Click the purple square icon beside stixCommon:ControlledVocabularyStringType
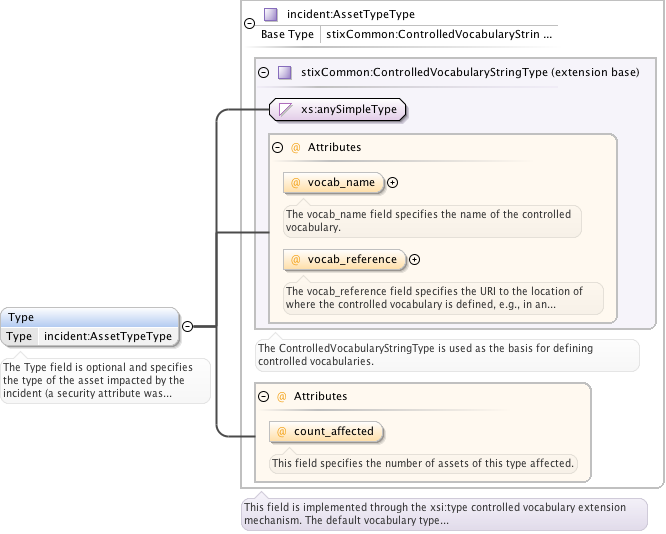Screen dimensions: 666x534 [x=284, y=72]
